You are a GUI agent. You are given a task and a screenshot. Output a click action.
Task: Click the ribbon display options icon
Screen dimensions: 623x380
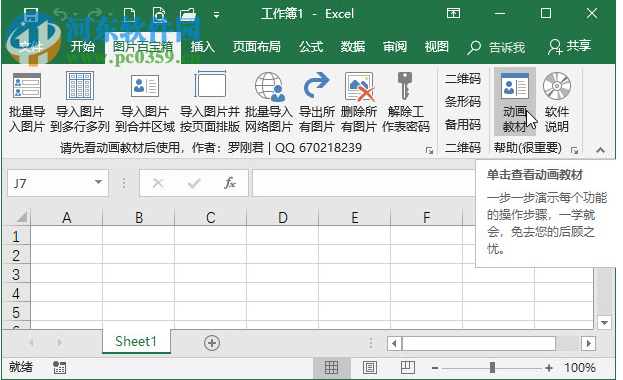pos(453,14)
